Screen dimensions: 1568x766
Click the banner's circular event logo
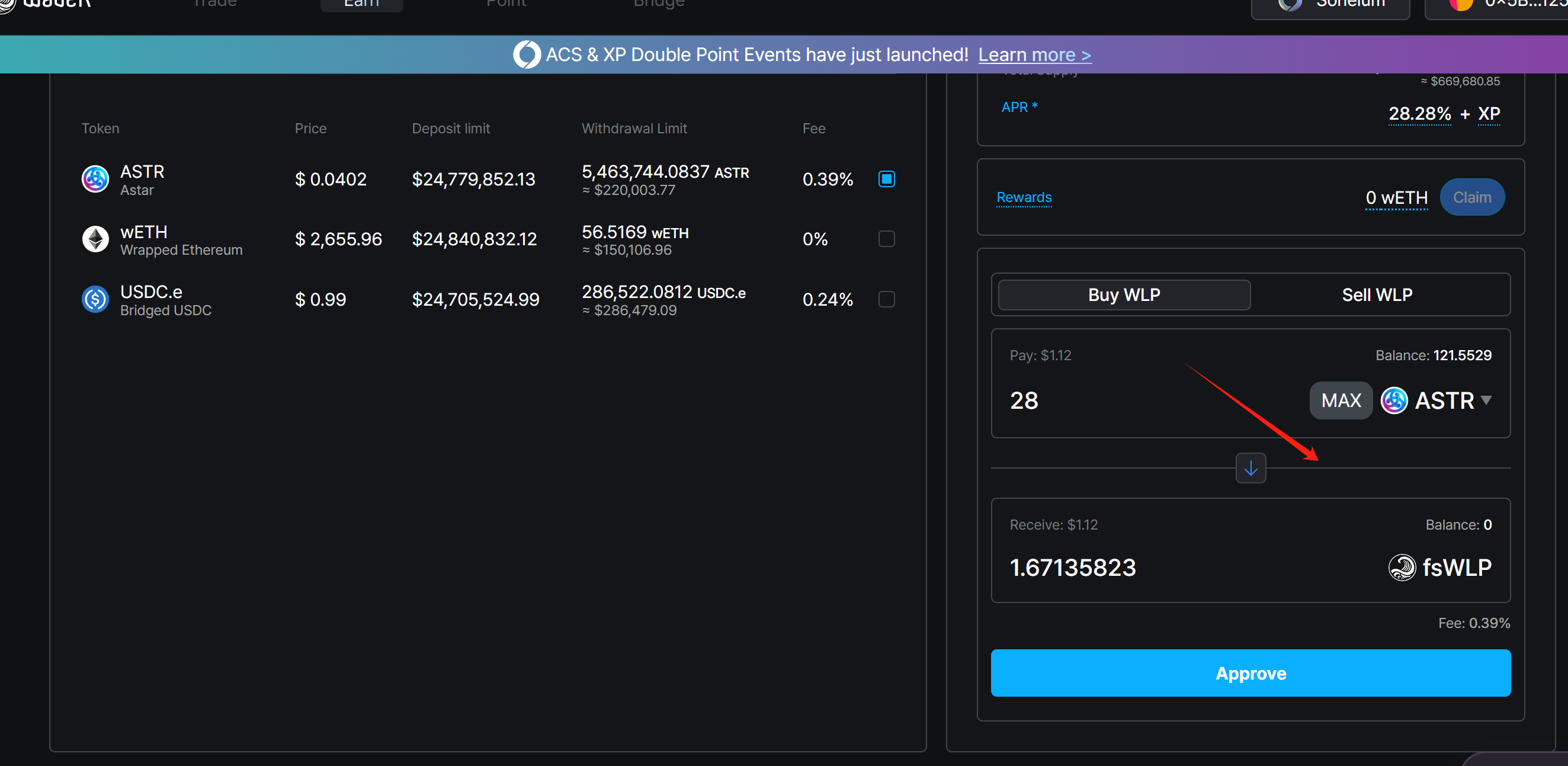(x=527, y=55)
